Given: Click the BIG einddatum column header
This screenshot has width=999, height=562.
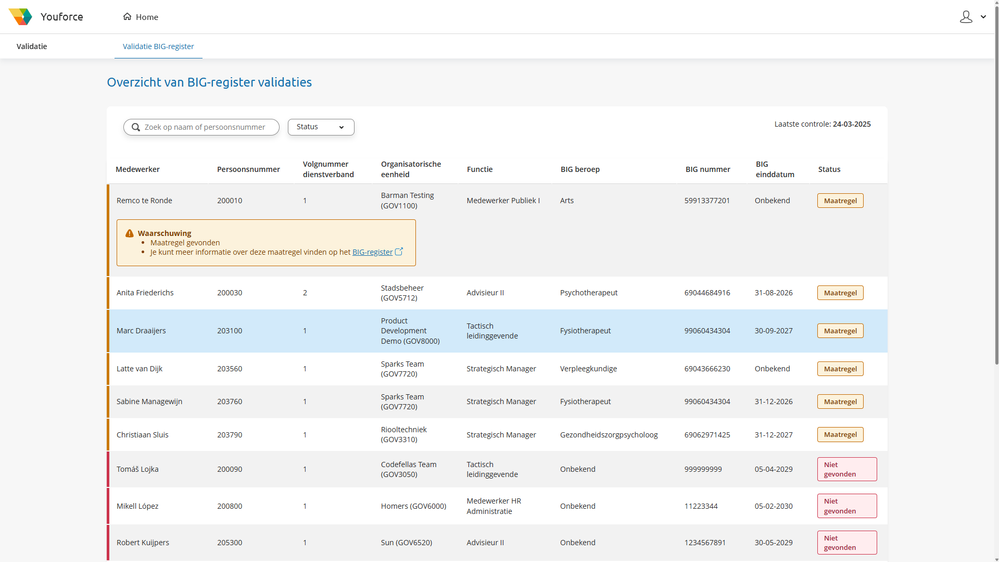Looking at the screenshot, I should (x=774, y=169).
